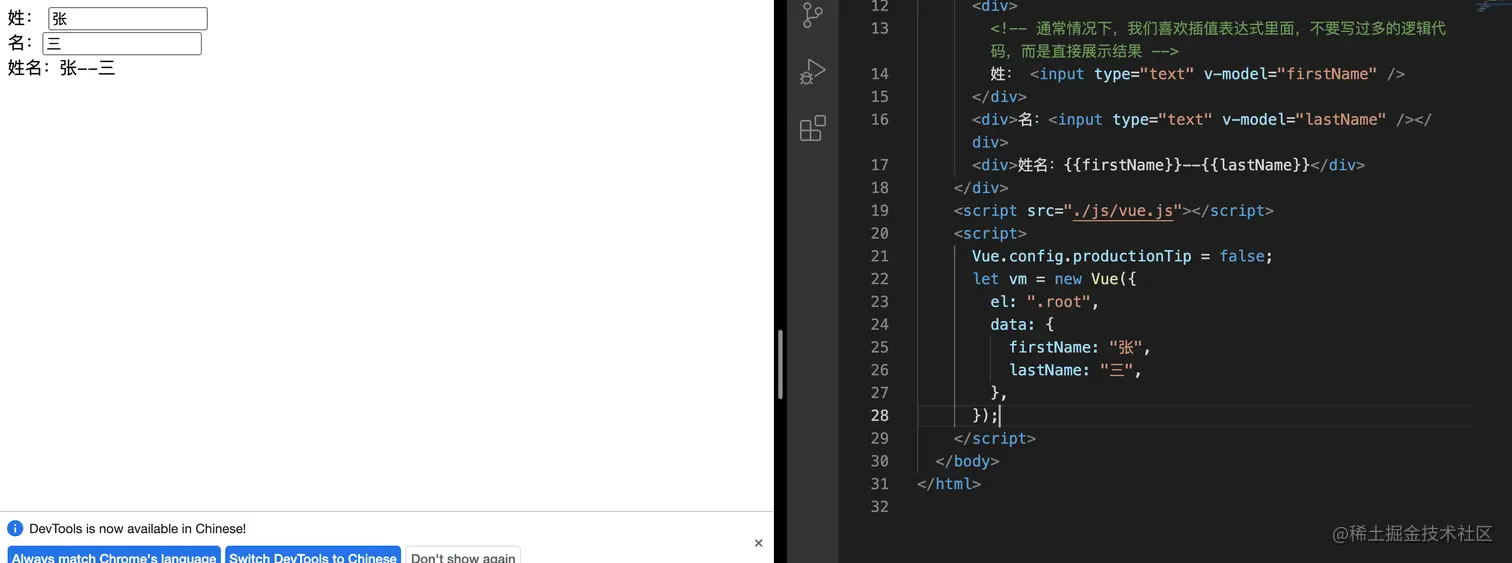Click line number 28 in editor gutter
Viewport: 1512px width, 563px height.
click(879, 415)
